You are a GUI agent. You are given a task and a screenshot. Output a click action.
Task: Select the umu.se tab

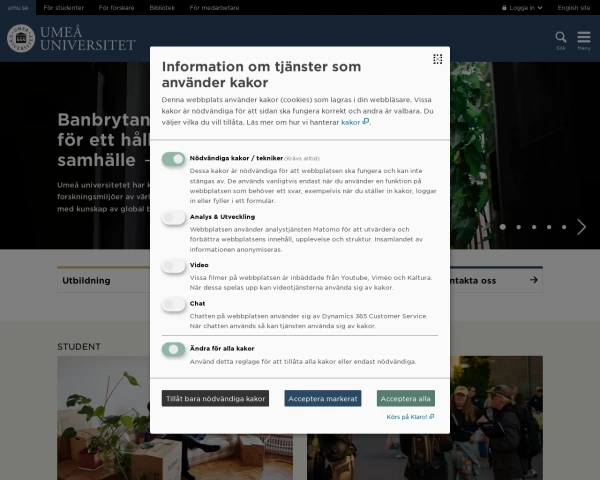pos(18,8)
